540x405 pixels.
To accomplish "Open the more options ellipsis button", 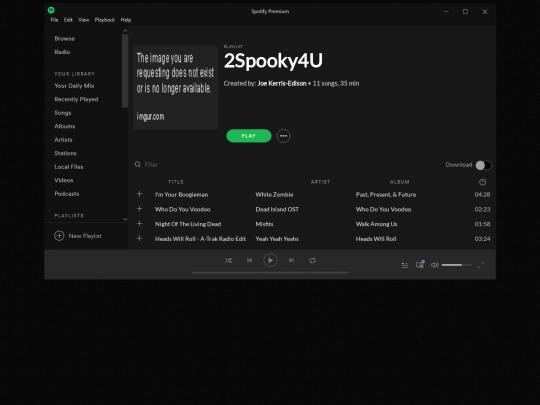I will click(283, 136).
